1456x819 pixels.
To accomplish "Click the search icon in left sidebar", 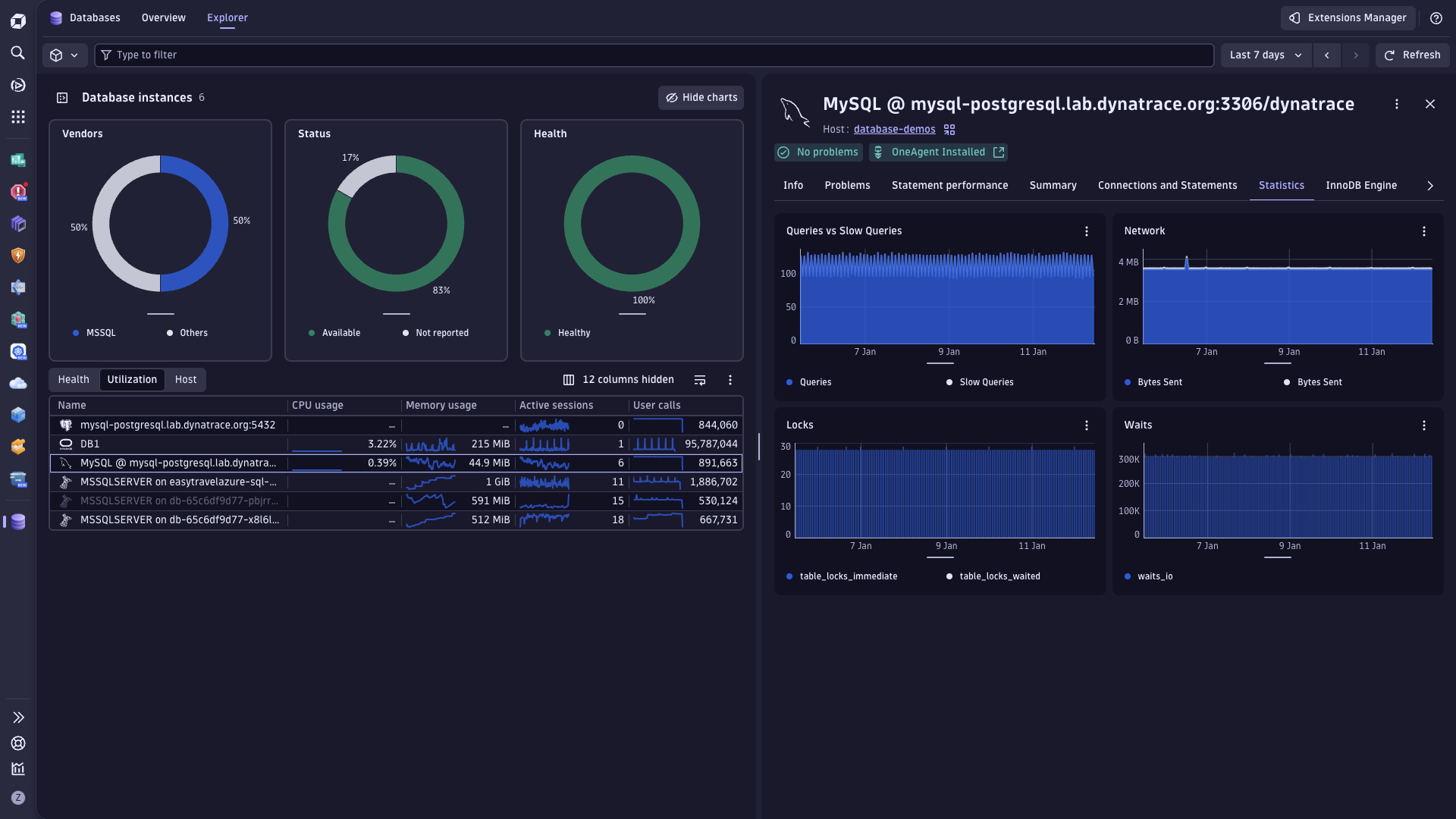I will click(18, 53).
